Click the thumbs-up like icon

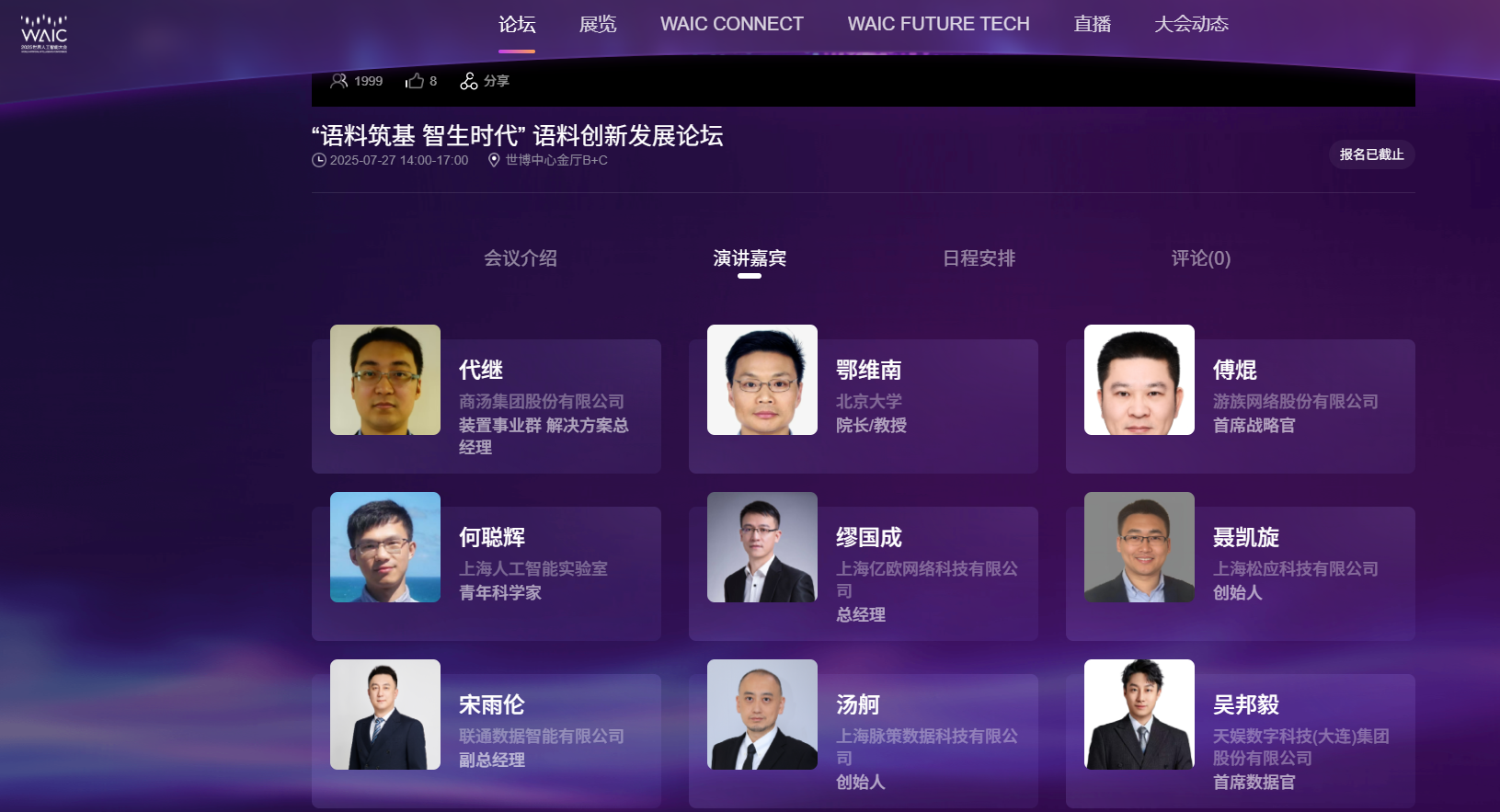tap(415, 81)
